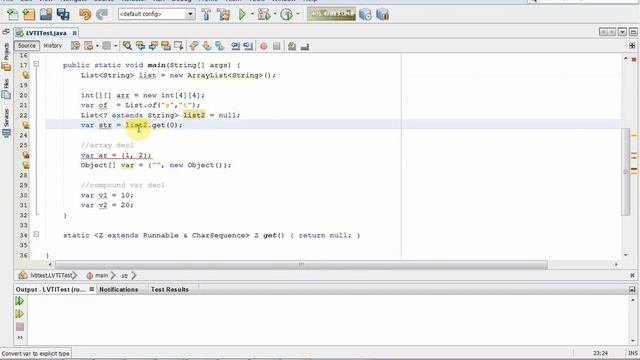Click the memory usage bar

pyautogui.click(x=331, y=14)
